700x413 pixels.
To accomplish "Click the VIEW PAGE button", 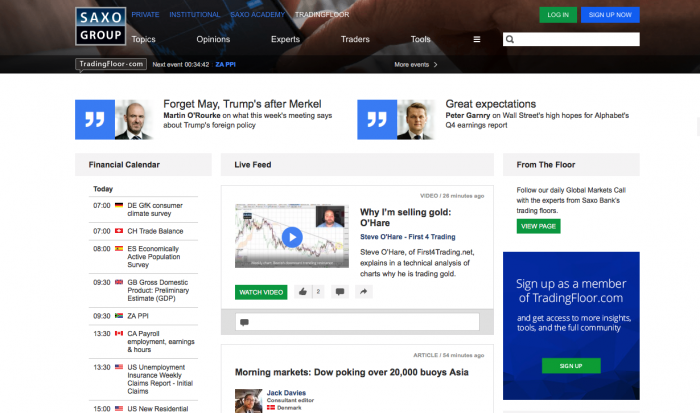I will click(538, 226).
